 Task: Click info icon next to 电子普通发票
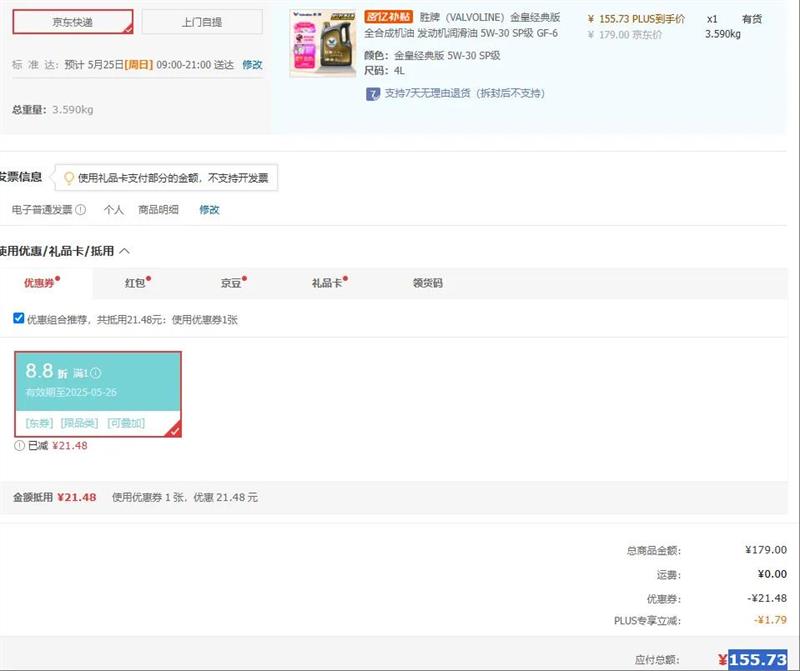[81, 210]
